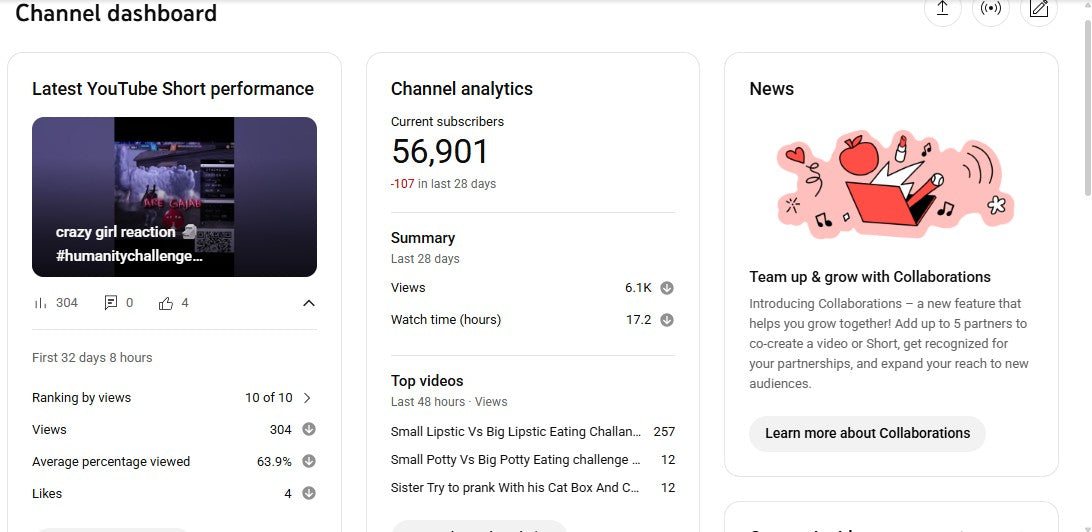Collapse the latest Short performance details
This screenshot has width=1092, height=532.
point(309,303)
